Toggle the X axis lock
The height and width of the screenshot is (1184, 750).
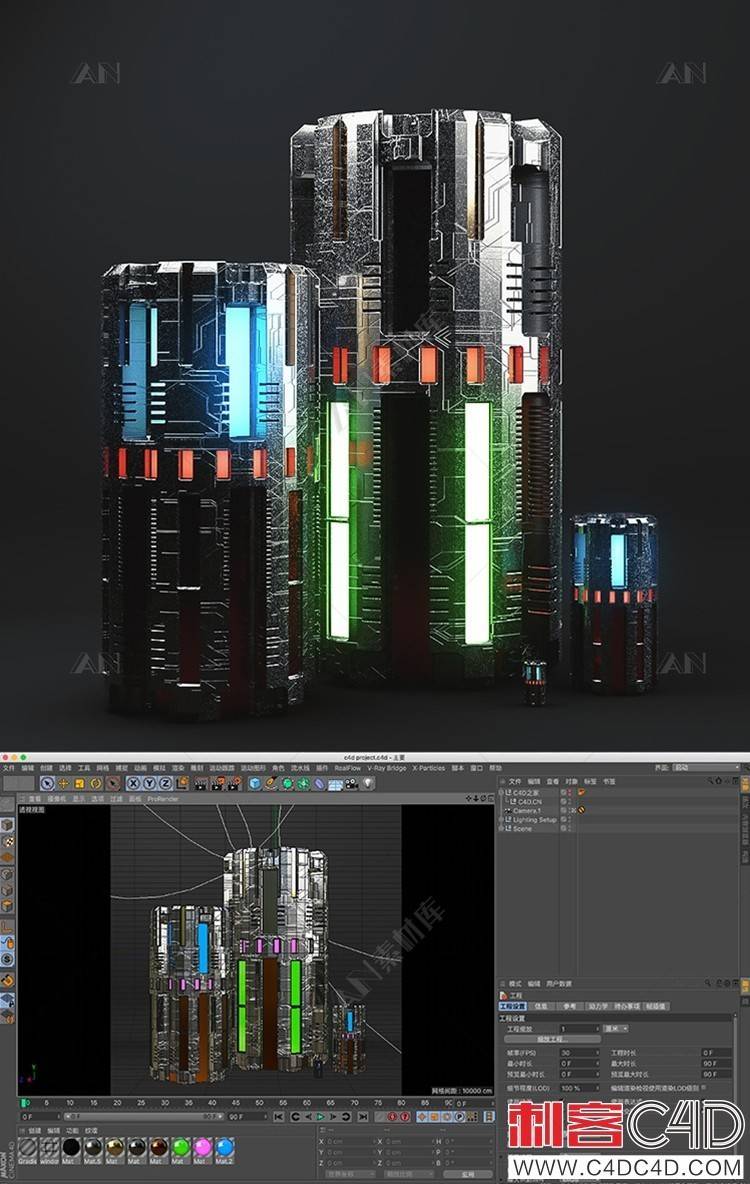[x=133, y=784]
